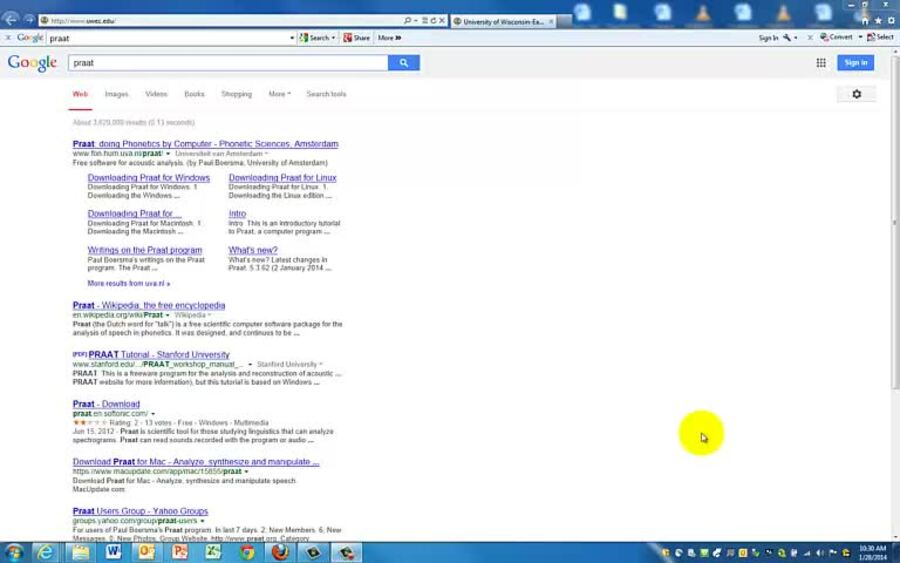Click into the Google search box containing praat
The width and height of the screenshot is (900, 563).
[x=228, y=63]
